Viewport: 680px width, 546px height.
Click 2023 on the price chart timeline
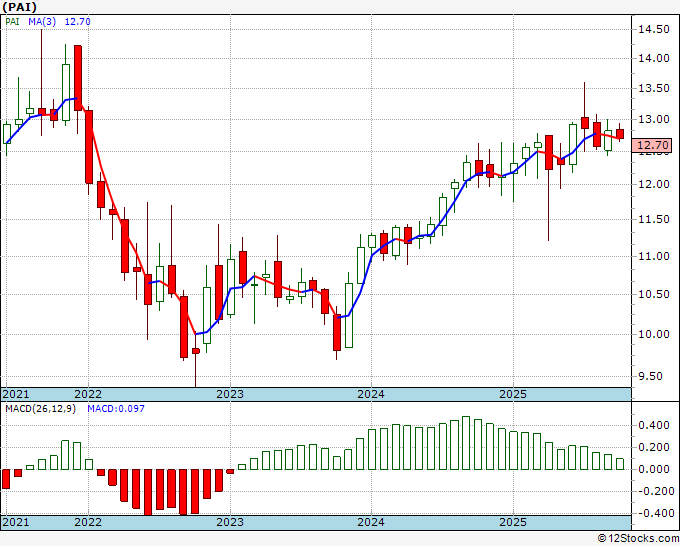230,394
